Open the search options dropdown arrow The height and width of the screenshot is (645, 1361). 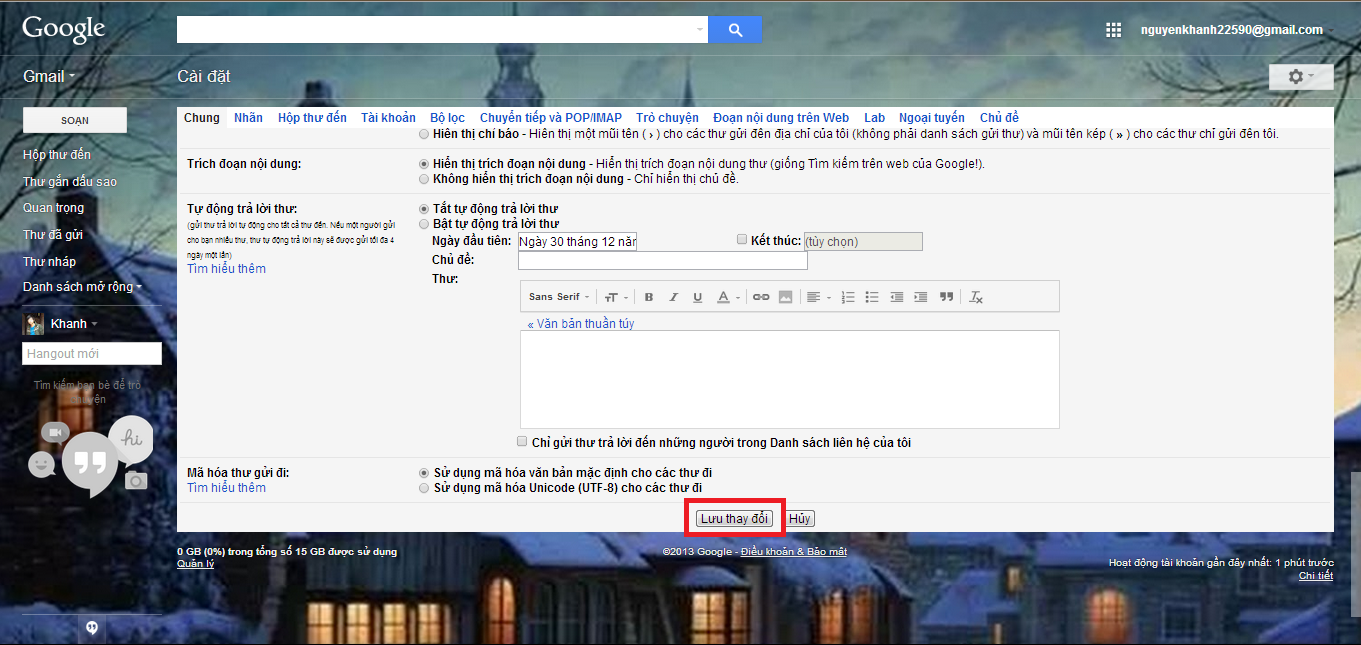pyautogui.click(x=699, y=30)
